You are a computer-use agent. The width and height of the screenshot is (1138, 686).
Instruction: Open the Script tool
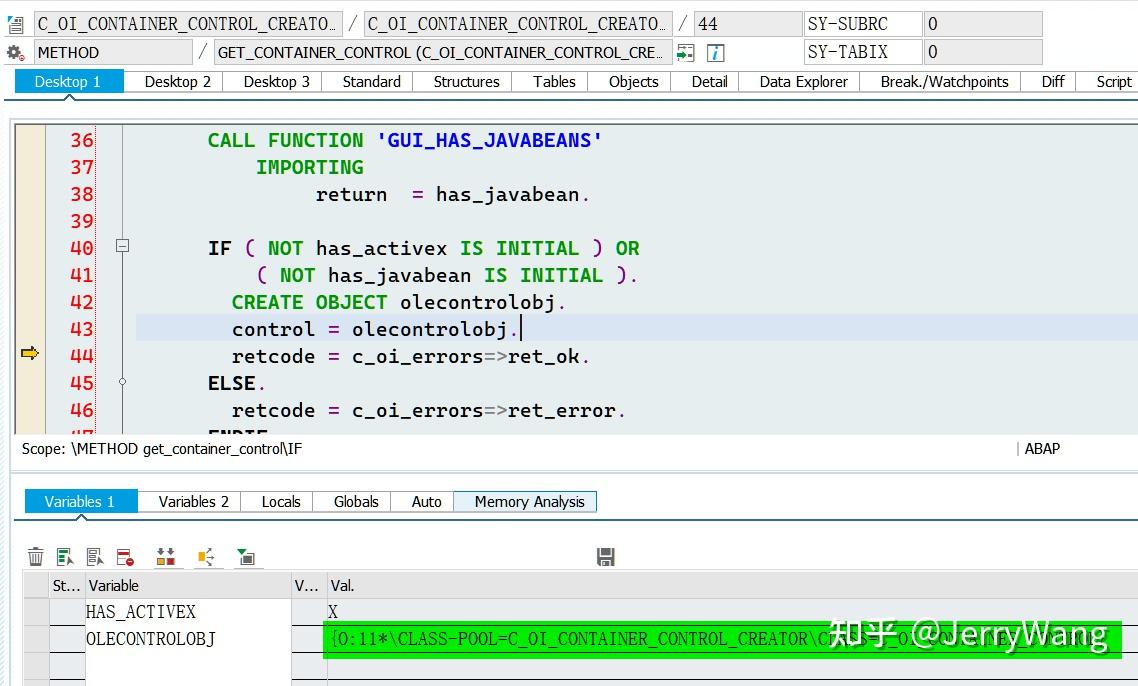[x=1111, y=82]
